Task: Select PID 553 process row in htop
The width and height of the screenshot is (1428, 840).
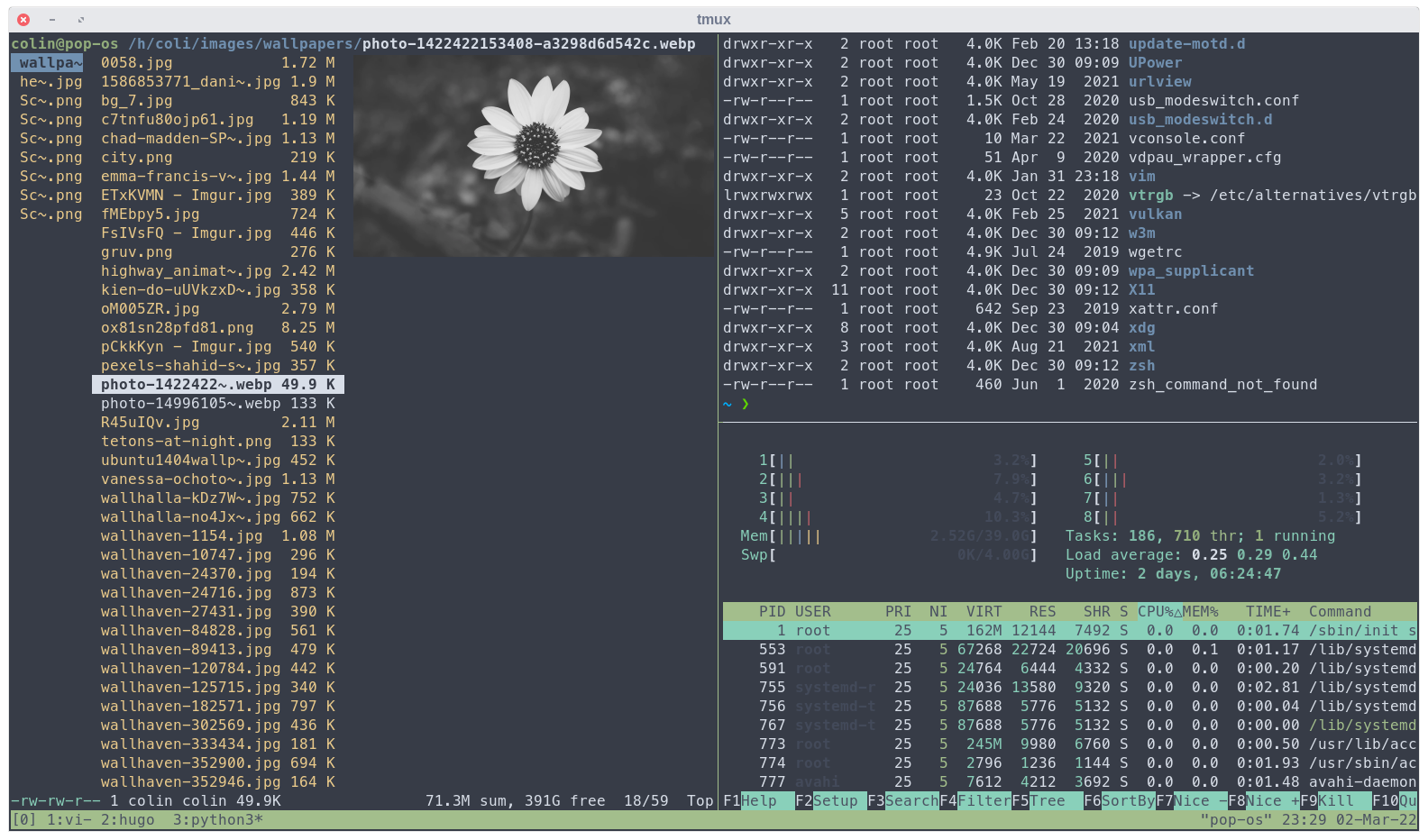Action: click(x=1070, y=650)
